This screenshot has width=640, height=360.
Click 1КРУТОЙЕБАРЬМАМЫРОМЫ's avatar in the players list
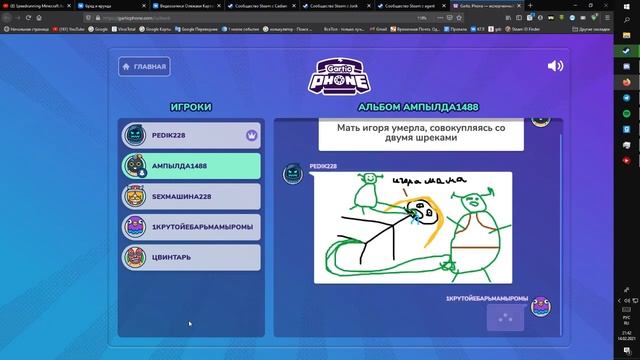click(135, 227)
